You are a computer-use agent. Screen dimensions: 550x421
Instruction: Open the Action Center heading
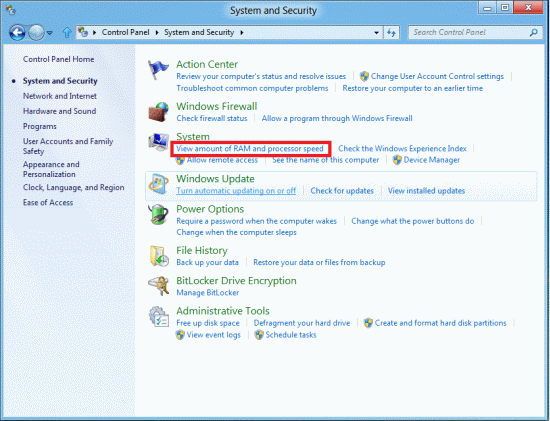(x=207, y=65)
